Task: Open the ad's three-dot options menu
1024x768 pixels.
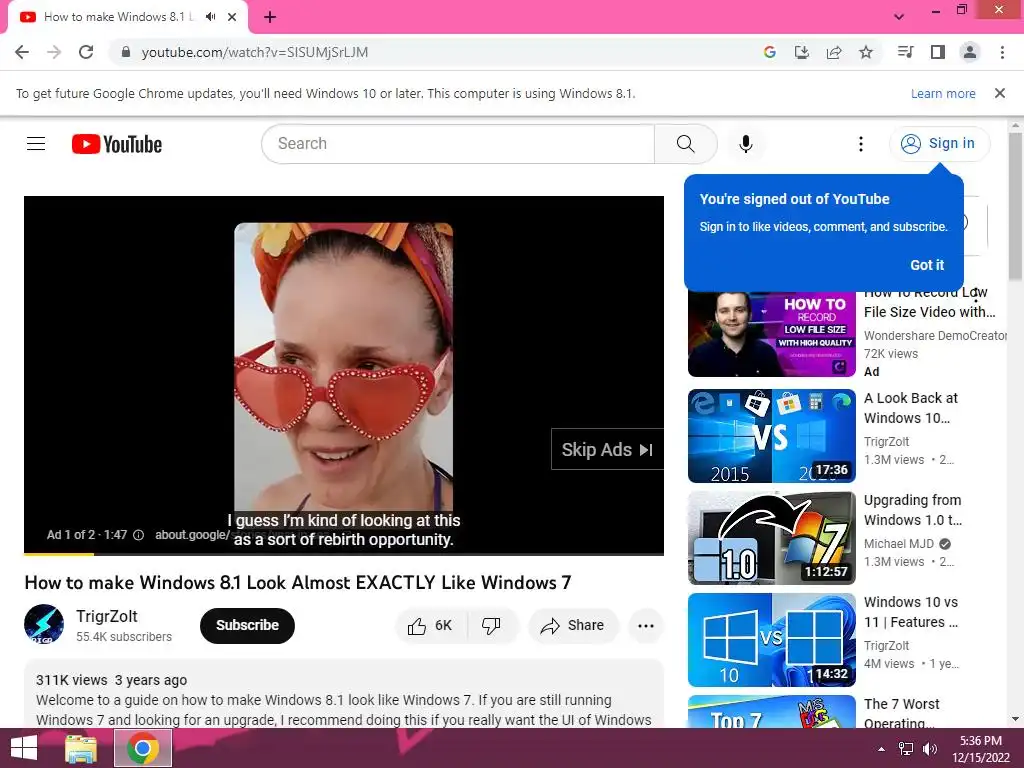Action: 976,294
